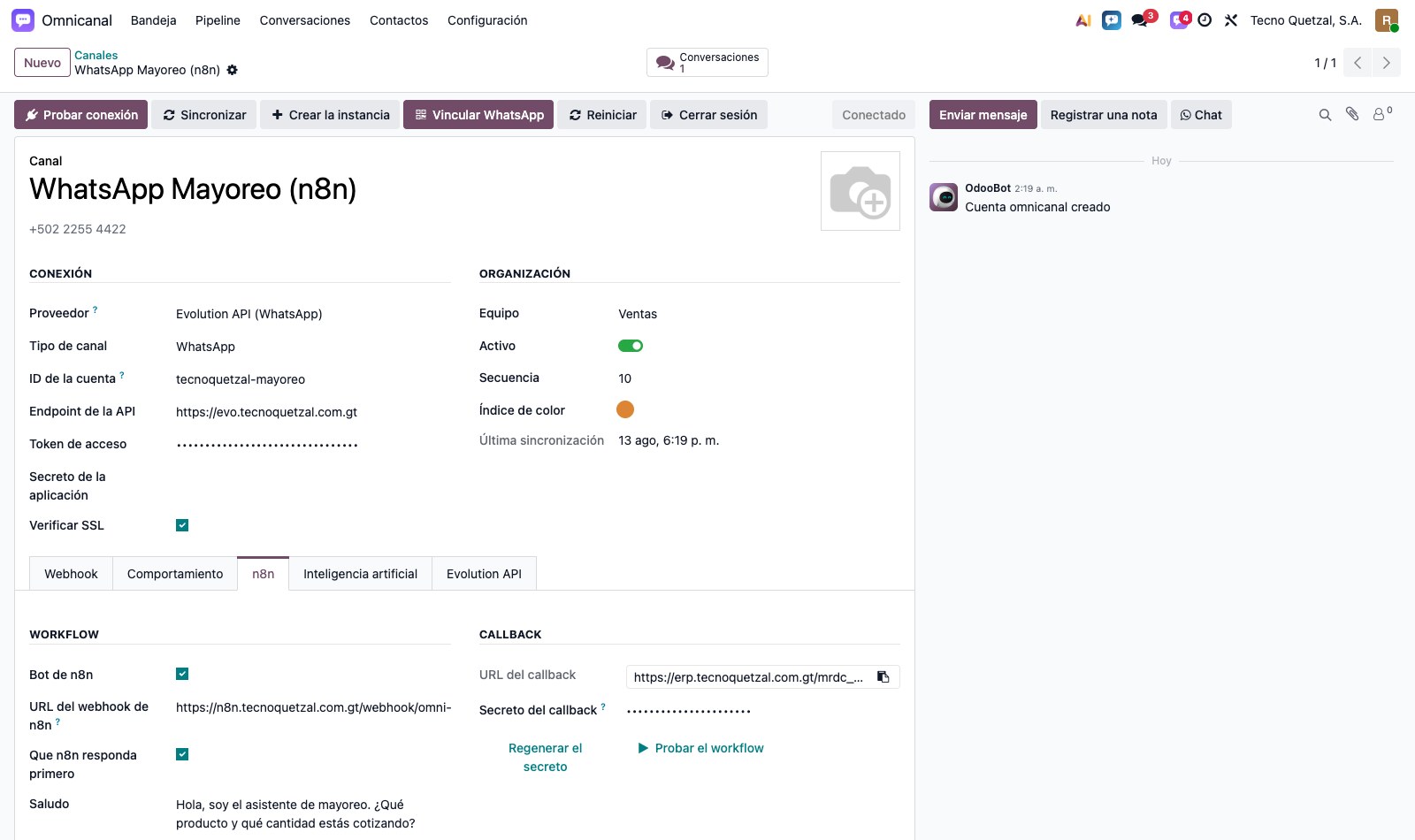Open the activities clock icon
The width and height of the screenshot is (1415, 840).
coord(1205,20)
